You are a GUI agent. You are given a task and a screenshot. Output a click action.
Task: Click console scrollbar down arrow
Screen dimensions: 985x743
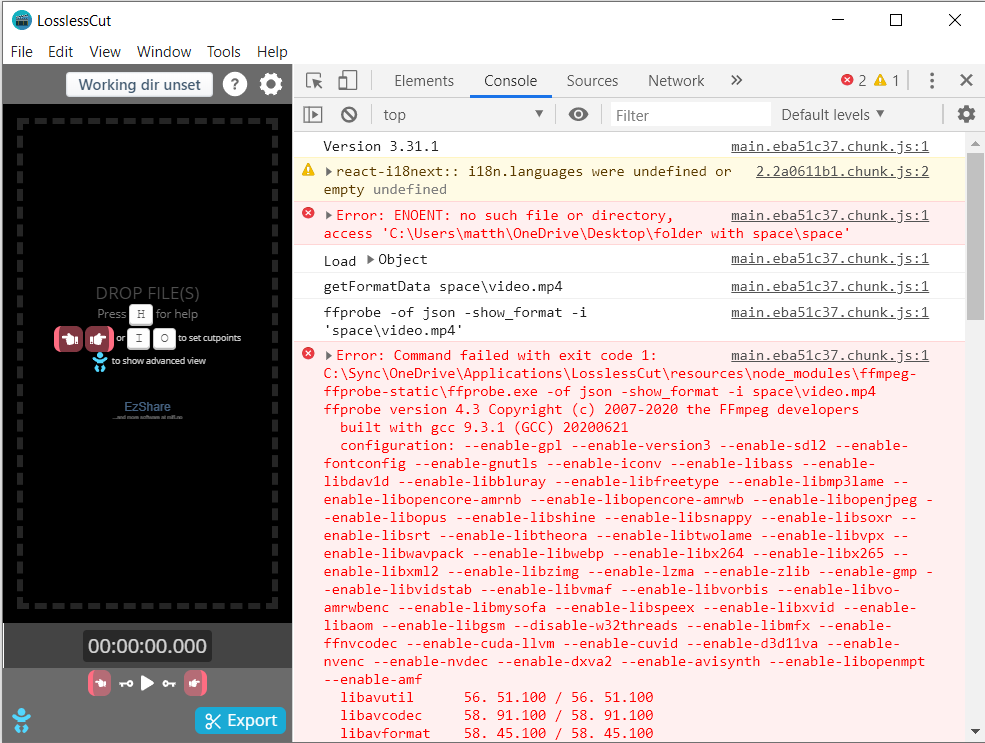click(975, 732)
